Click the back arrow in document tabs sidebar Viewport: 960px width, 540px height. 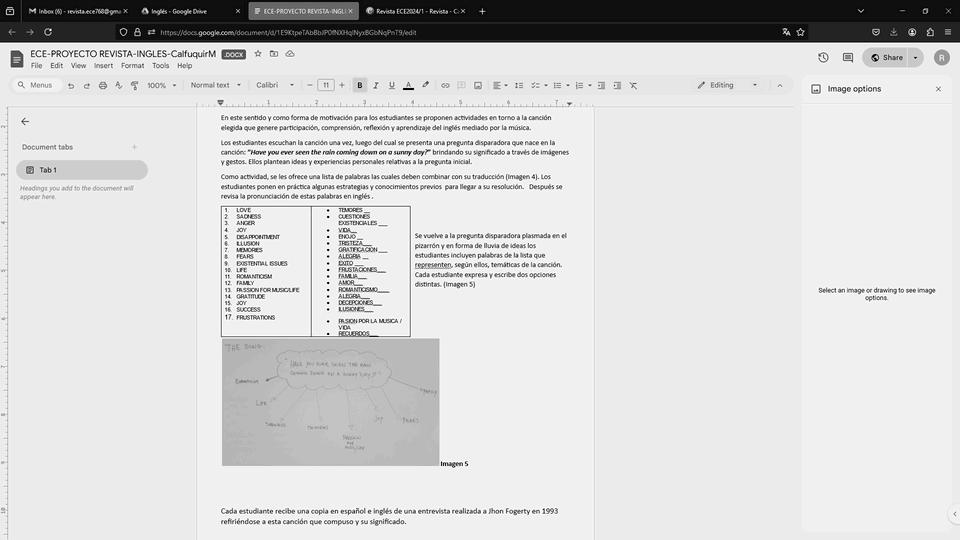tap(25, 121)
